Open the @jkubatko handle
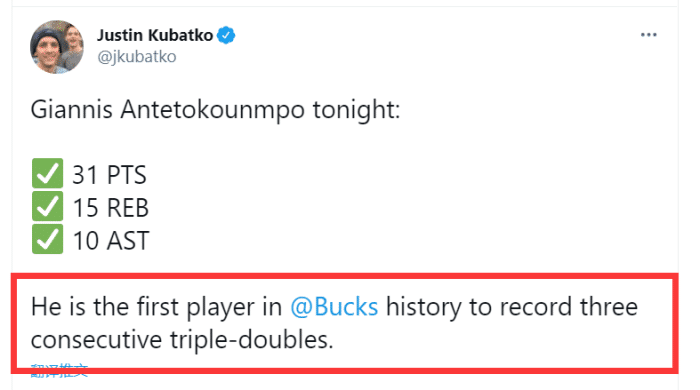 137,57
